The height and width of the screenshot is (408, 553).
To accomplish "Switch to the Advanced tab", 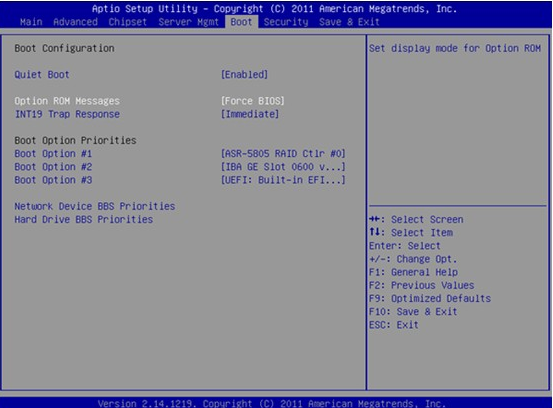I will coord(75,22).
